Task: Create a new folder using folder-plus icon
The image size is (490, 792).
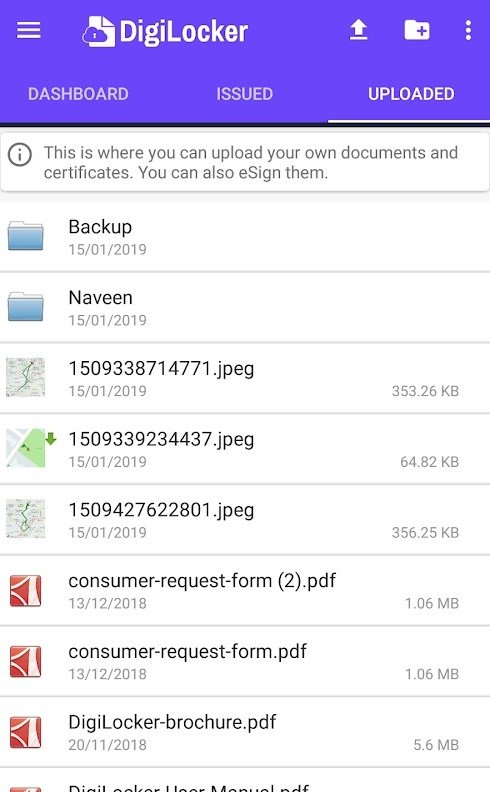Action: (417, 30)
